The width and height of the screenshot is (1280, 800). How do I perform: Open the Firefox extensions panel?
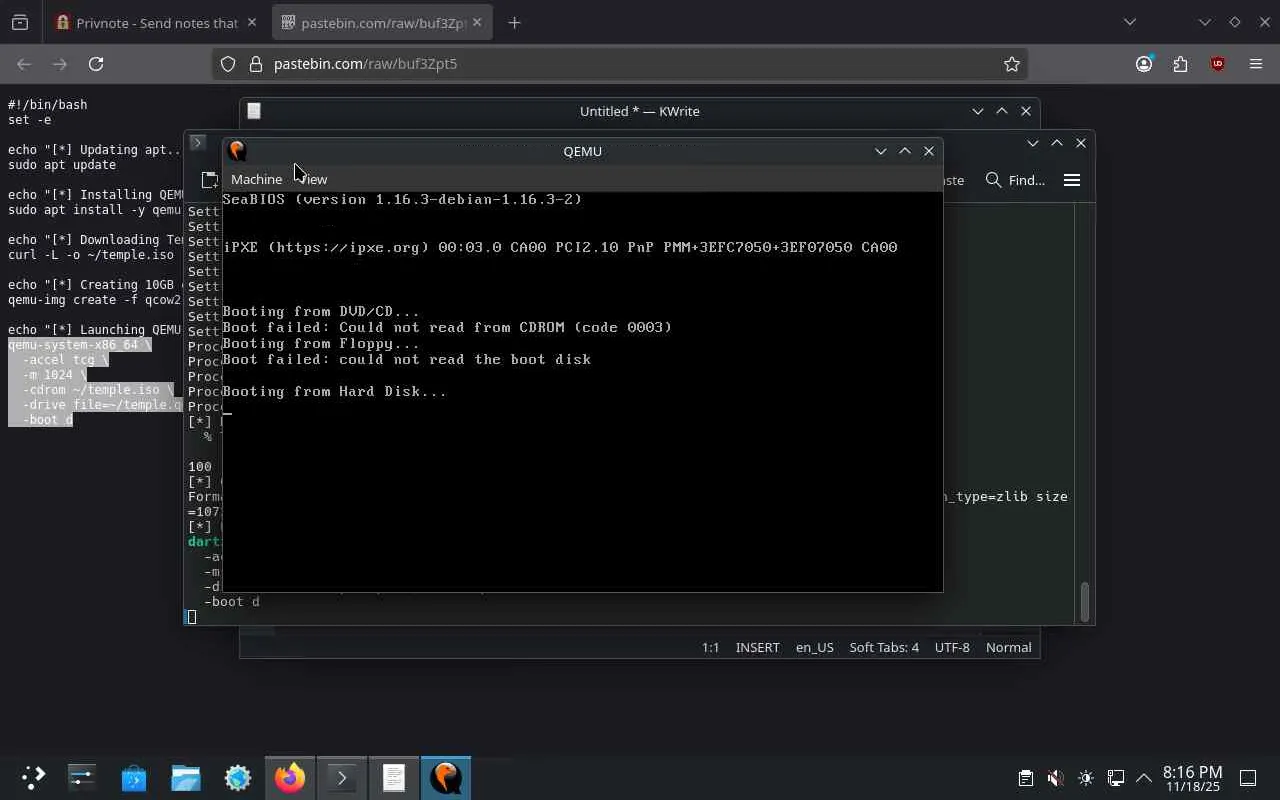[x=1181, y=64]
